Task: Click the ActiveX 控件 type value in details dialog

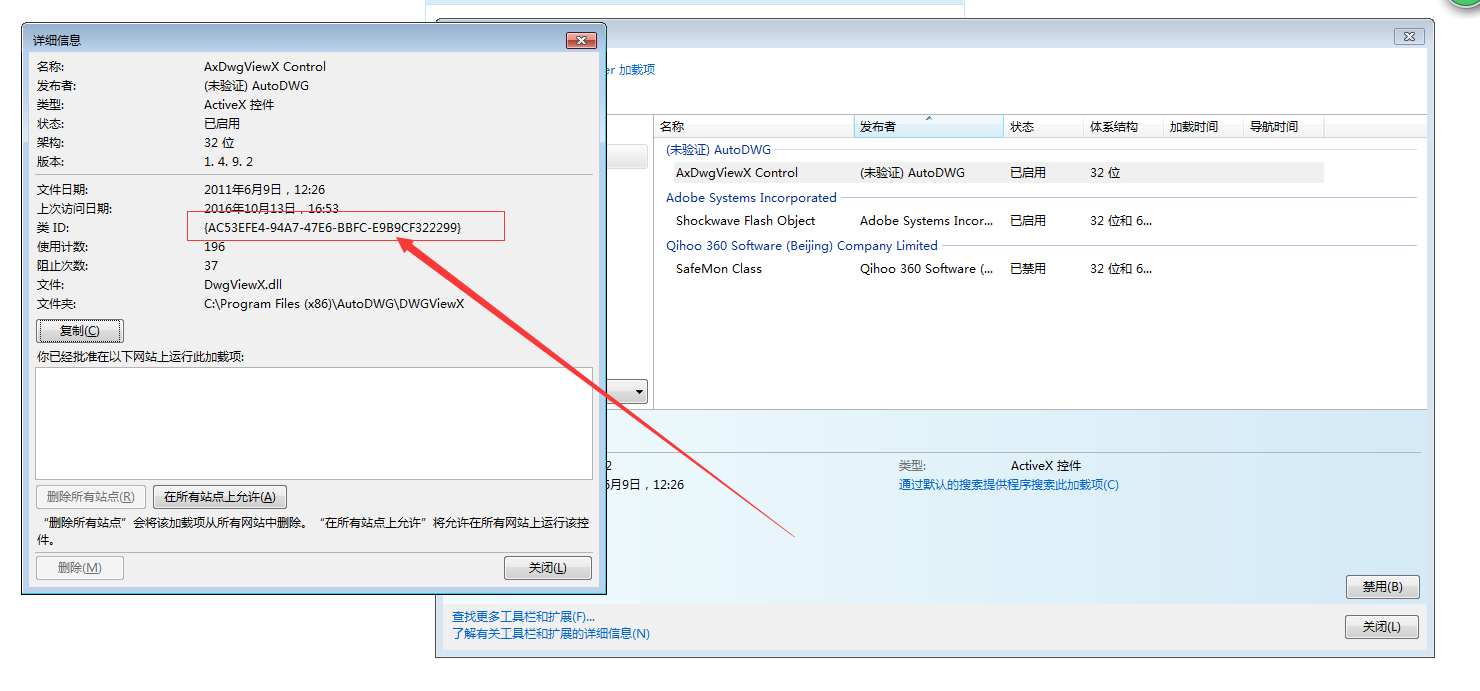Action: coord(239,105)
